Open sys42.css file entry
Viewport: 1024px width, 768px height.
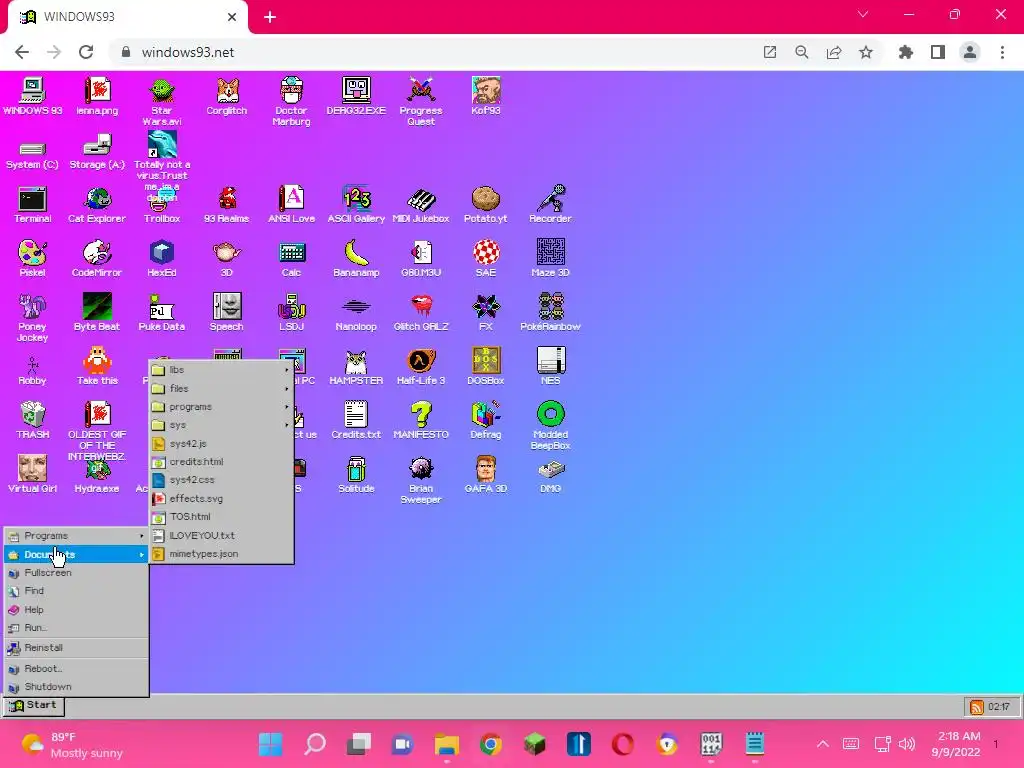[x=221, y=480]
